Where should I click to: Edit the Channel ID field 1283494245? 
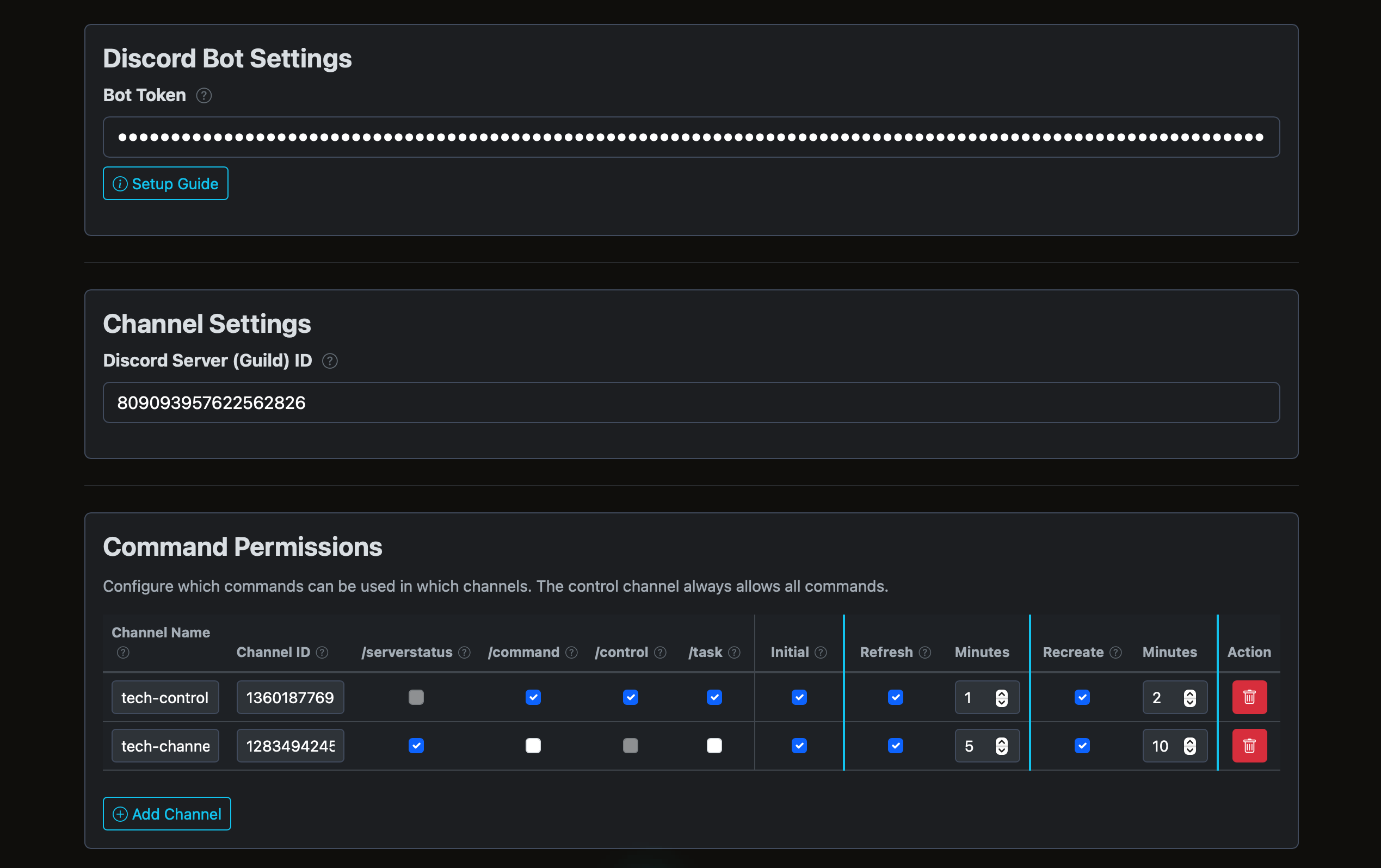290,746
